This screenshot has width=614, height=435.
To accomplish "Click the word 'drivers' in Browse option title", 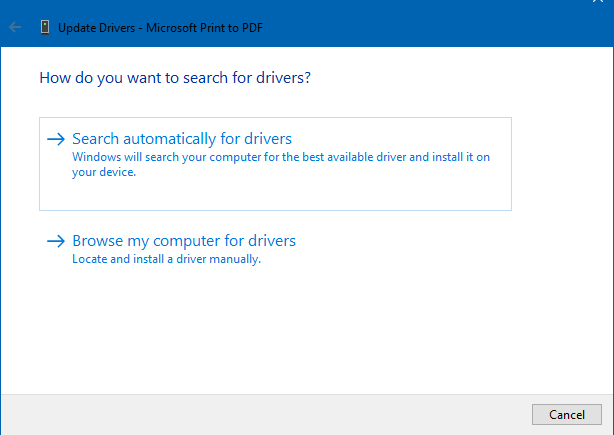I will 271,241.
